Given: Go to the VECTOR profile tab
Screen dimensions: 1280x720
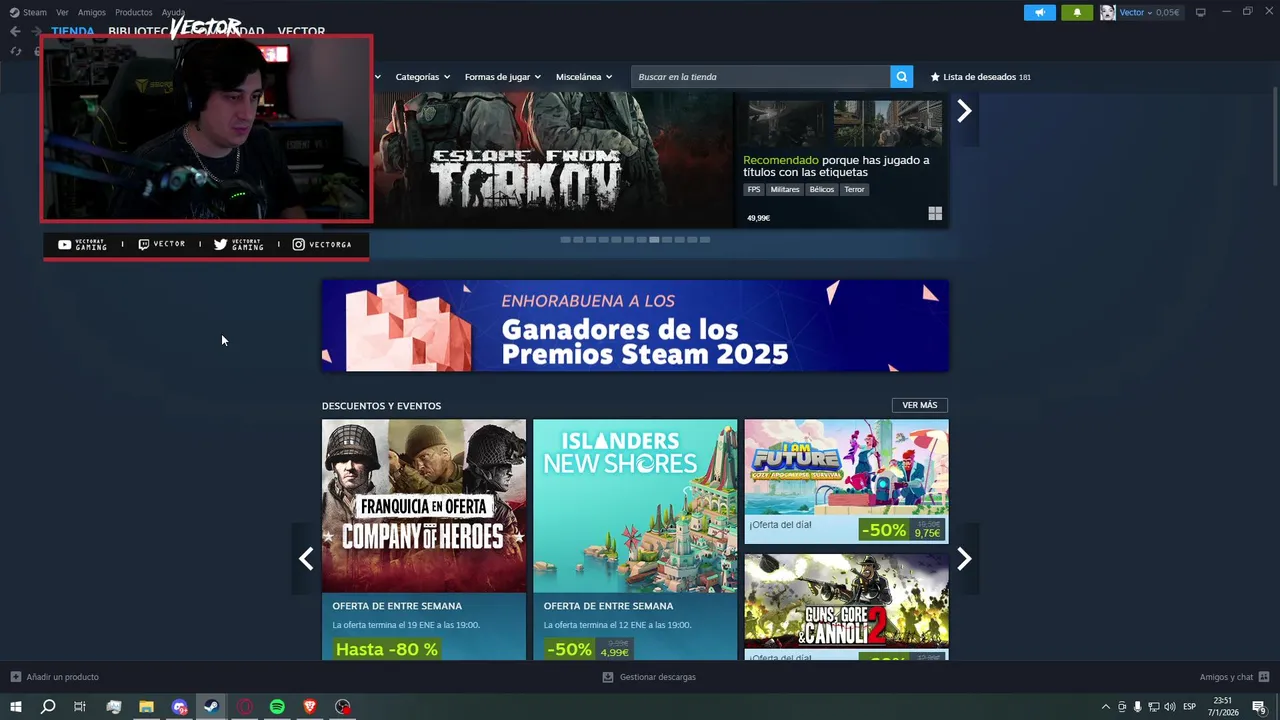Looking at the screenshot, I should point(301,31).
